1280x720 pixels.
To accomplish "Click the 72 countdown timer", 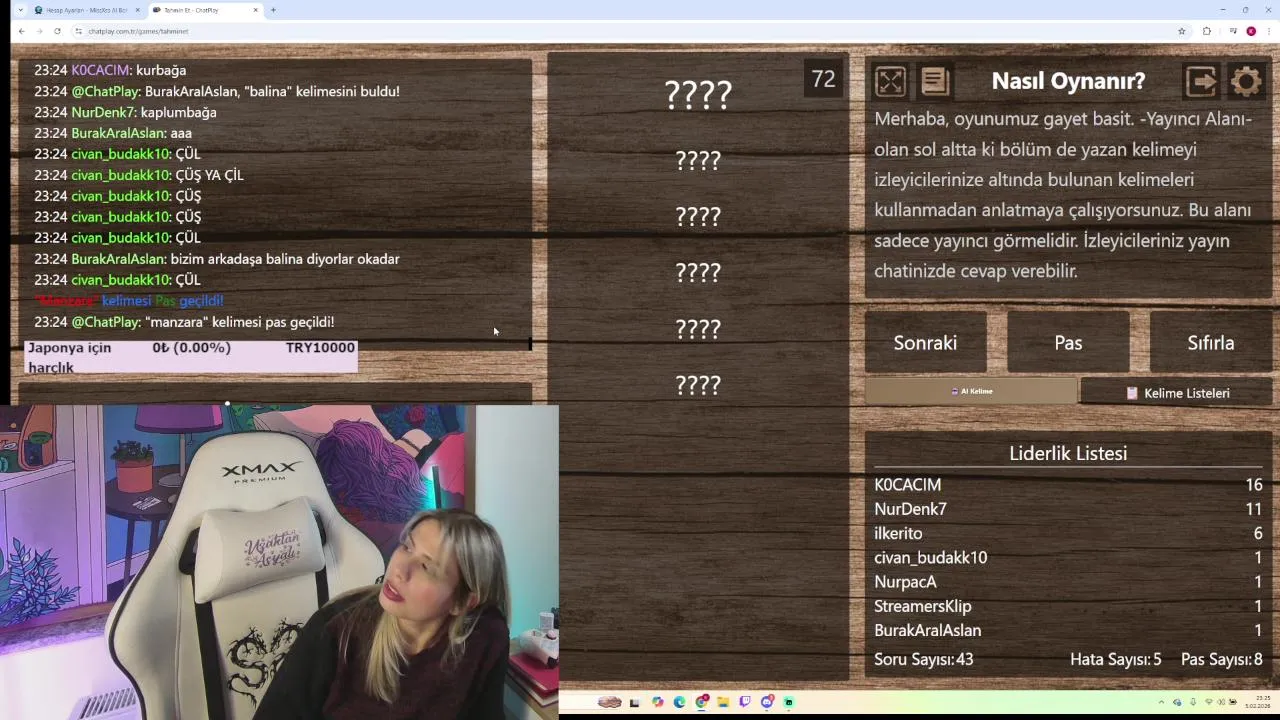I will [823, 79].
